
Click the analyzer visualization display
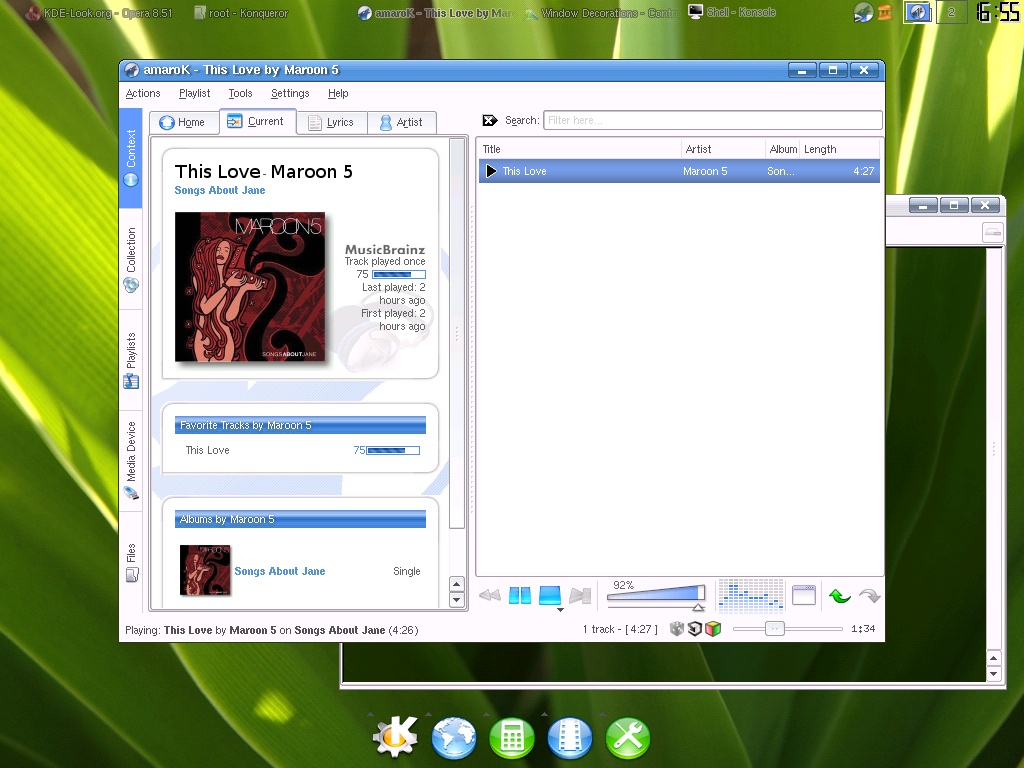(x=751, y=595)
